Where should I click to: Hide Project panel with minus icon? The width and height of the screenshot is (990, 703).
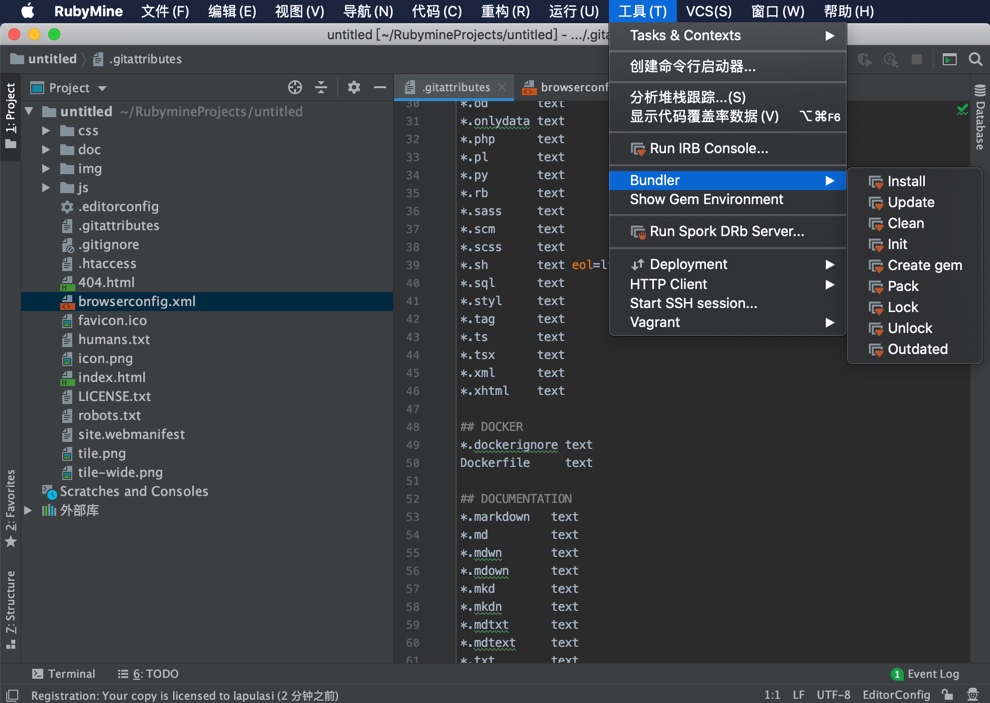pos(379,87)
